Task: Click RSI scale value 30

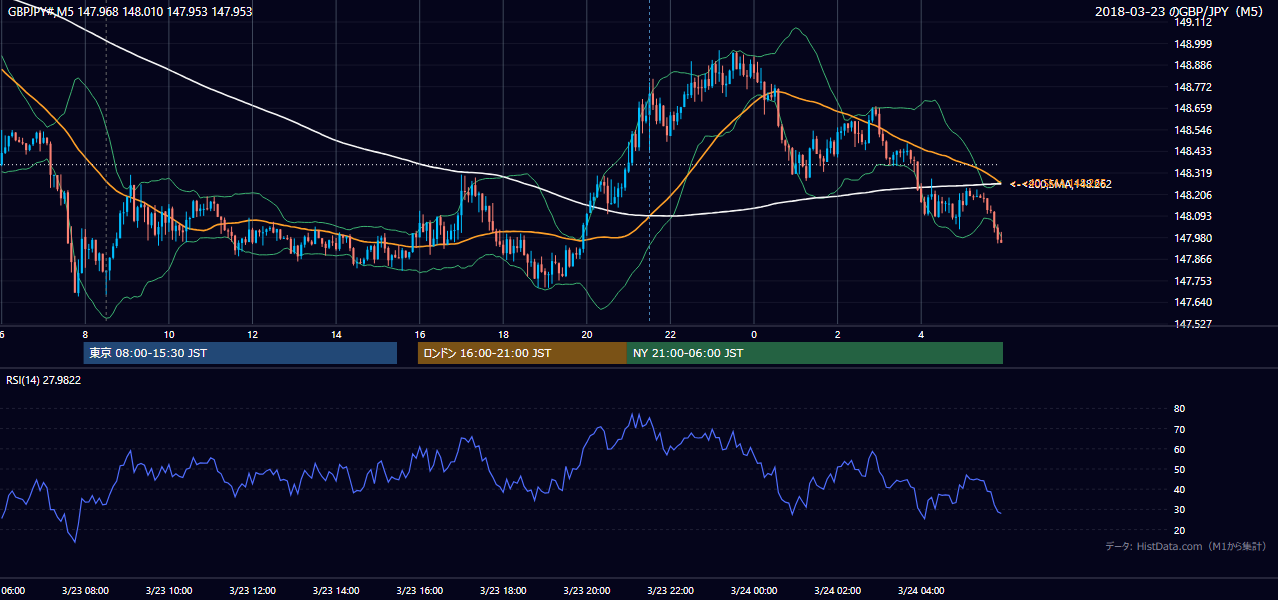Action: click(x=1179, y=510)
